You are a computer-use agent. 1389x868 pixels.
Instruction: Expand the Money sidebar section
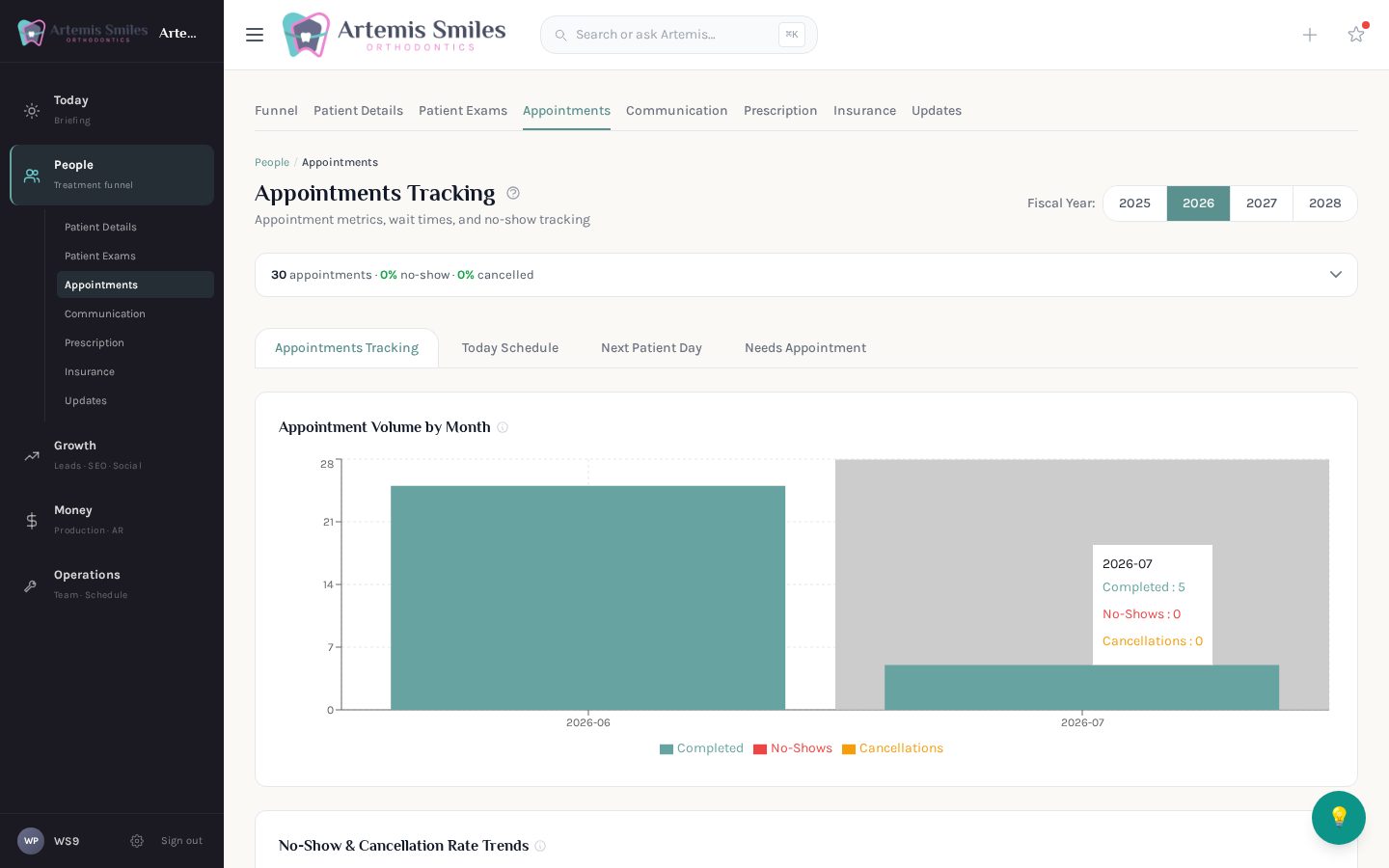point(112,520)
